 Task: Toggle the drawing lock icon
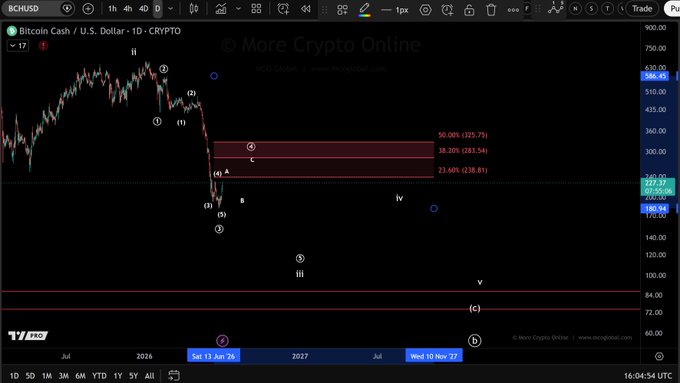[x=469, y=10]
